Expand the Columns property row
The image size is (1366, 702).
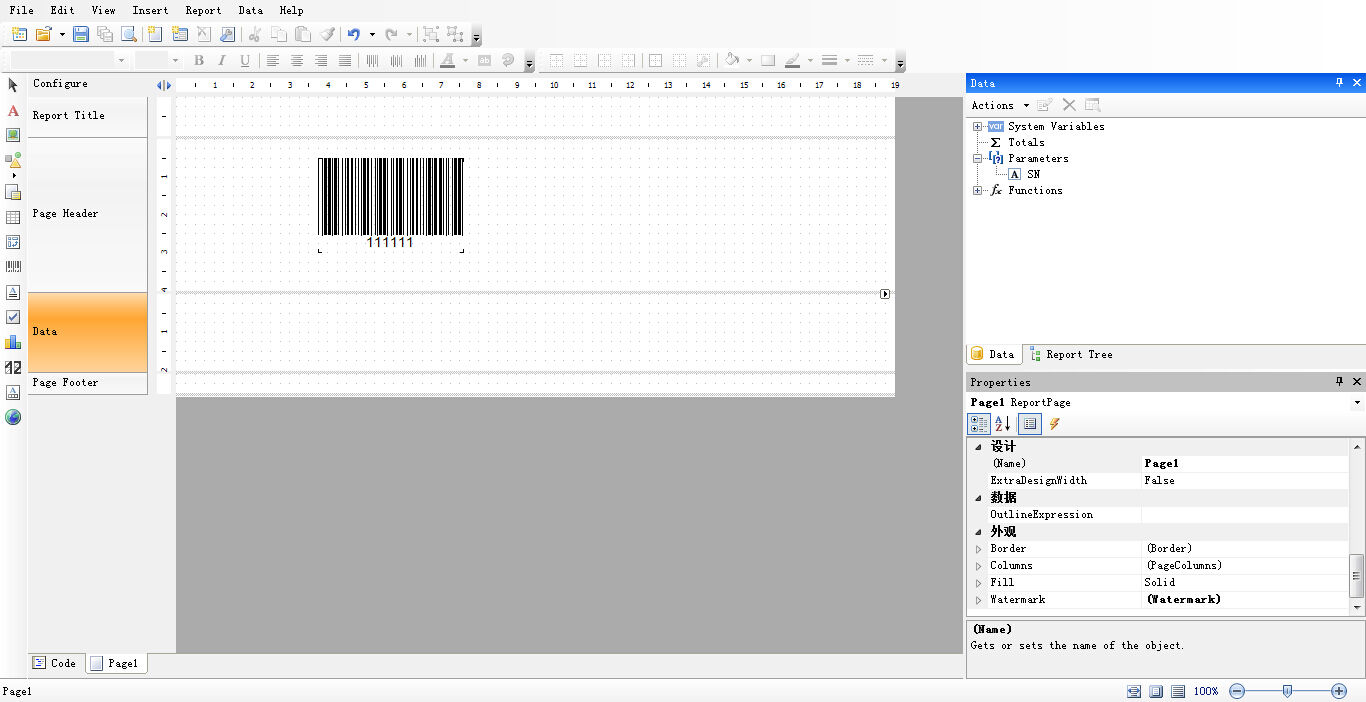click(x=979, y=565)
